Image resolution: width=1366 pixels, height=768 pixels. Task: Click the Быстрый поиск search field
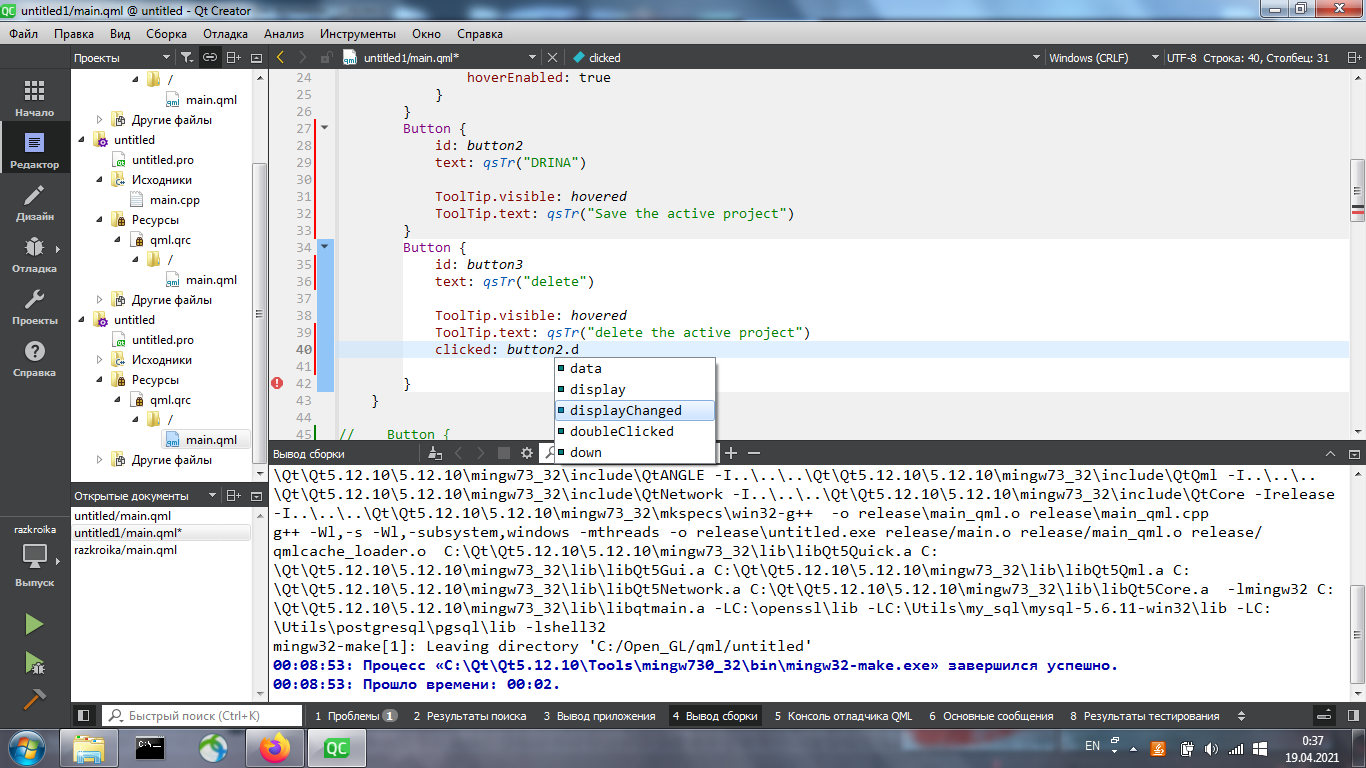[x=205, y=716]
